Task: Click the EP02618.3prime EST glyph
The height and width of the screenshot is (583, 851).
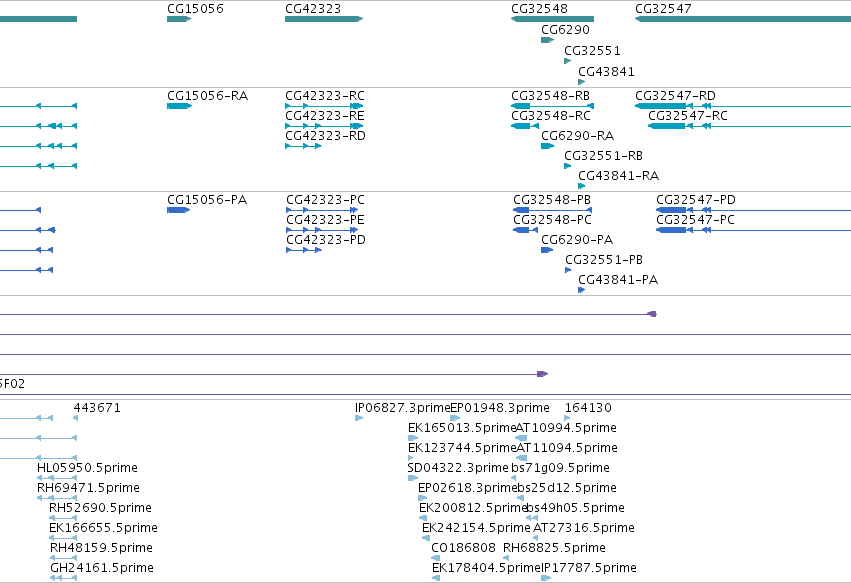Action: click(423, 498)
